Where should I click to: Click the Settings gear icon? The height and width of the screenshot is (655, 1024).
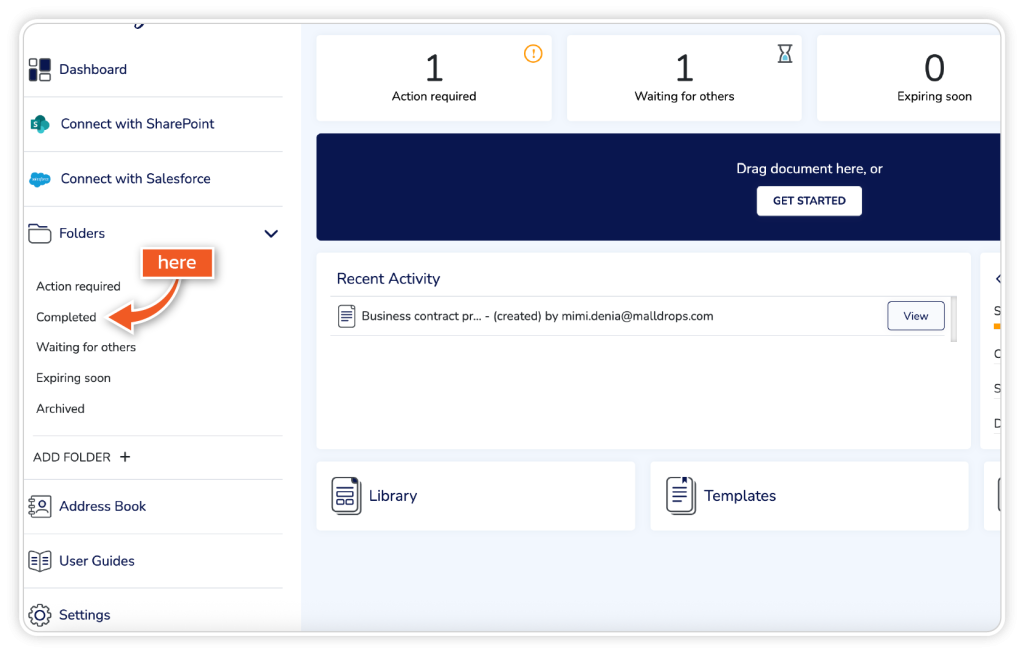[40, 615]
